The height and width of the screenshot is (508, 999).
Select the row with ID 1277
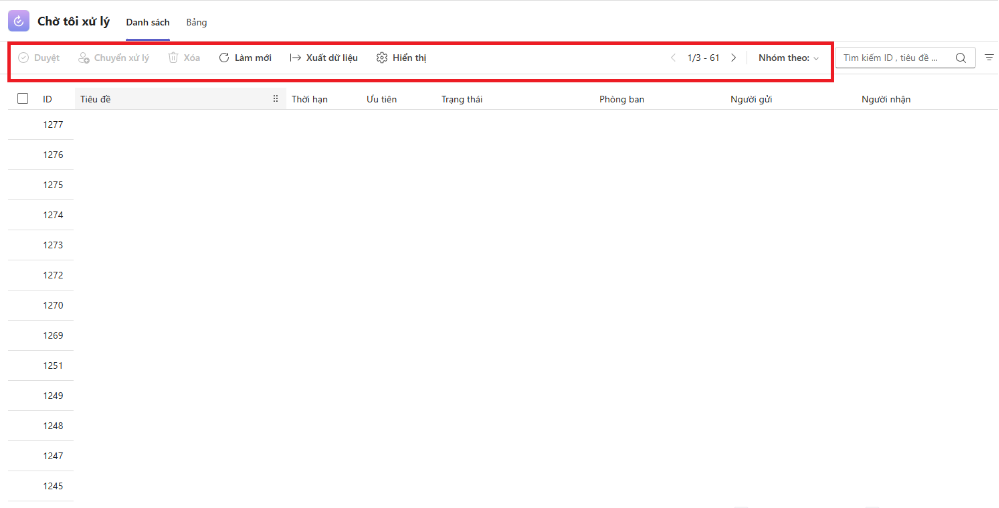[53, 125]
